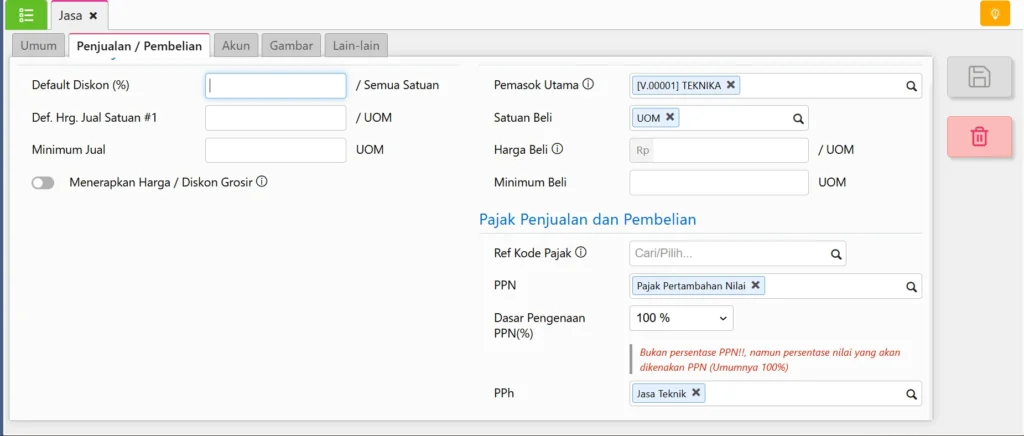
Task: Select the Penjualan / Pembelian tab
Action: point(139,46)
